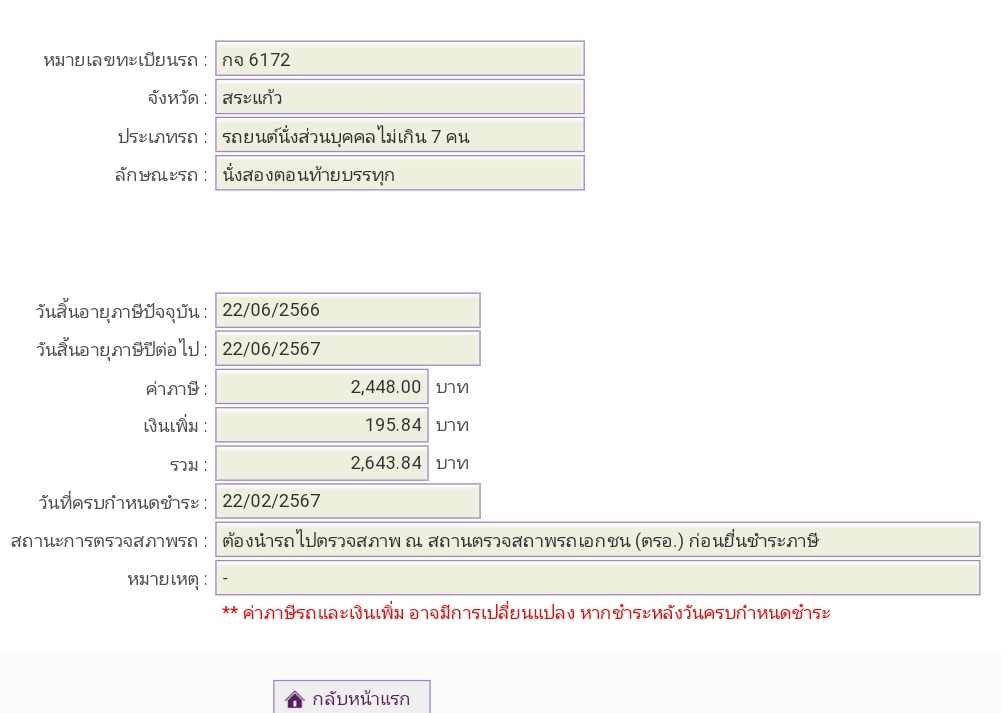Image resolution: width=1001 pixels, height=713 pixels.
Task: Click the label ประเภทรถ
Action: tap(163, 137)
